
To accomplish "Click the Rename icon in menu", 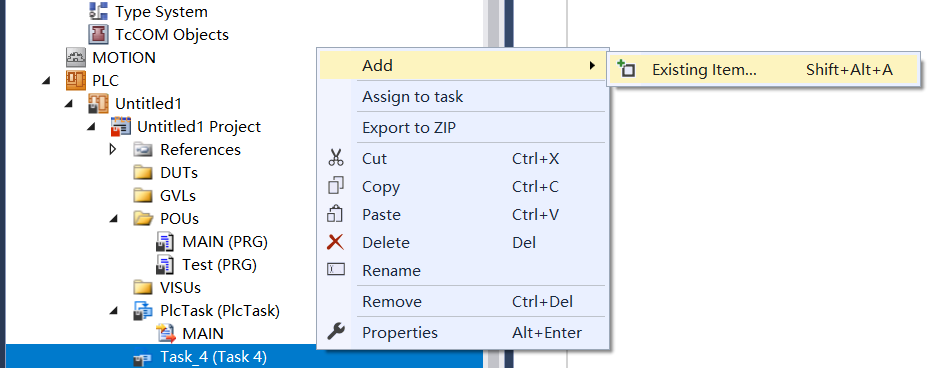I will click(x=336, y=270).
